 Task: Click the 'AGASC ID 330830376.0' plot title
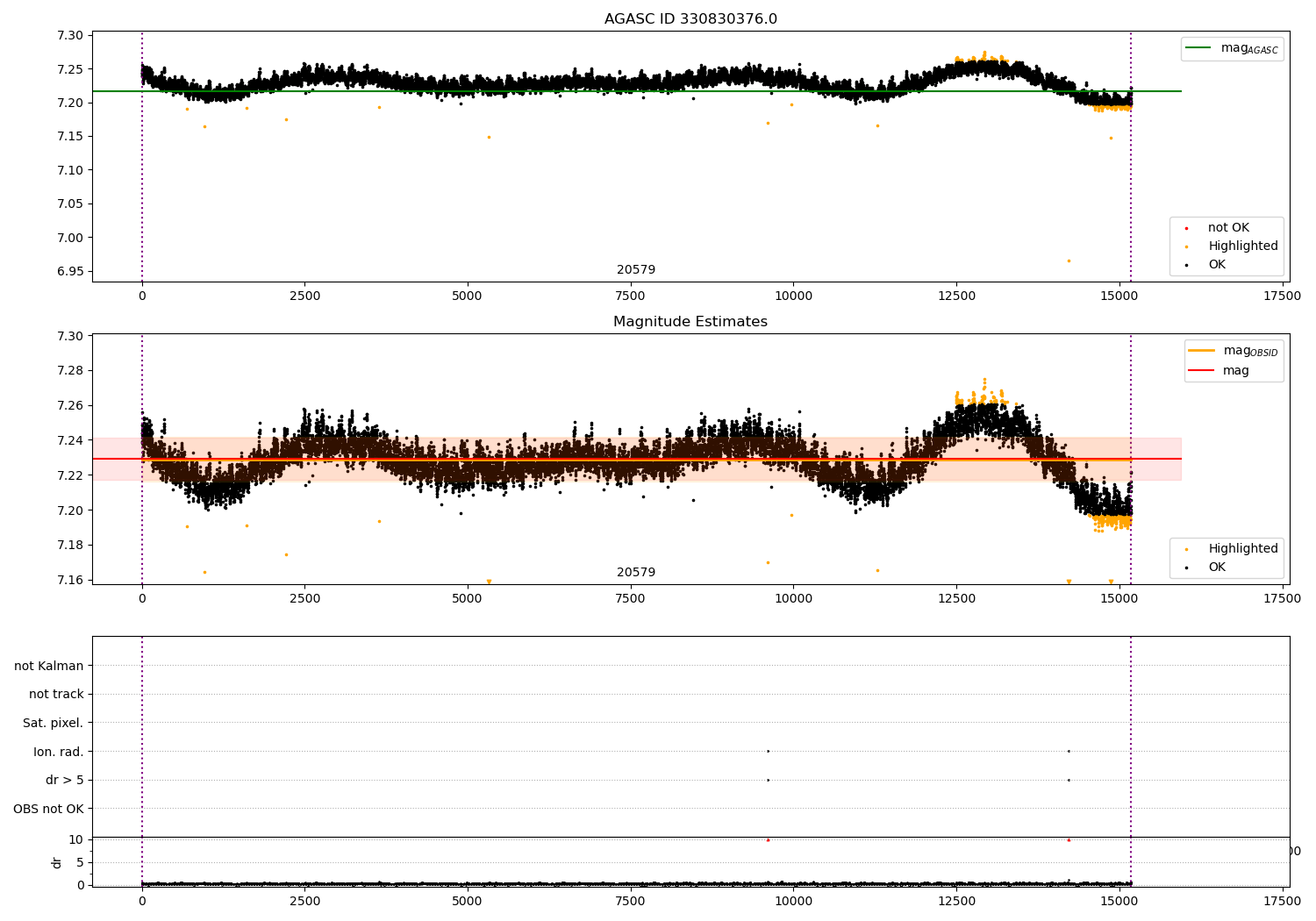pyautogui.click(x=690, y=19)
